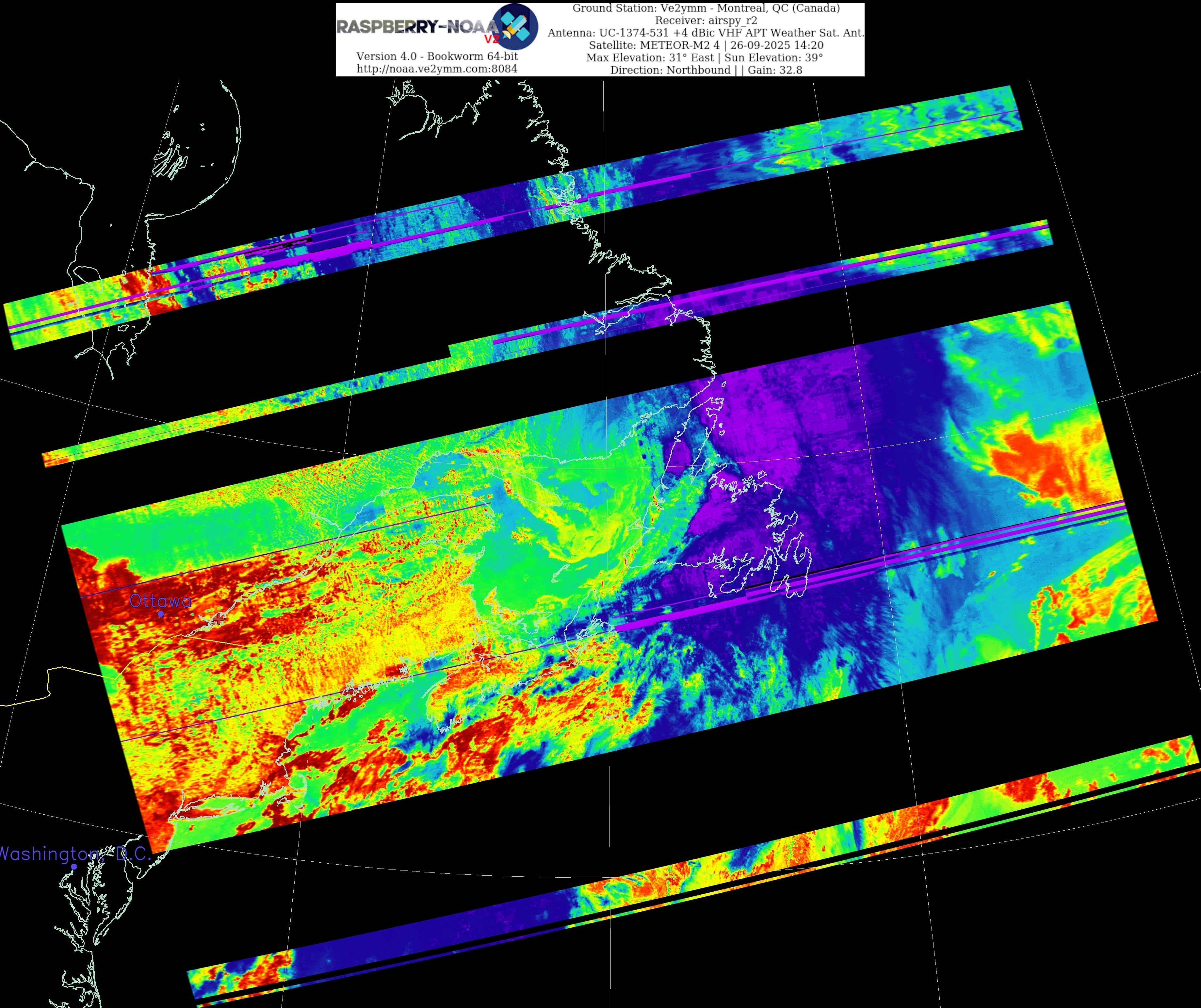Click the 'Direction: Northbound' gain line
This screenshot has height=1008, width=1201.
pos(706,70)
